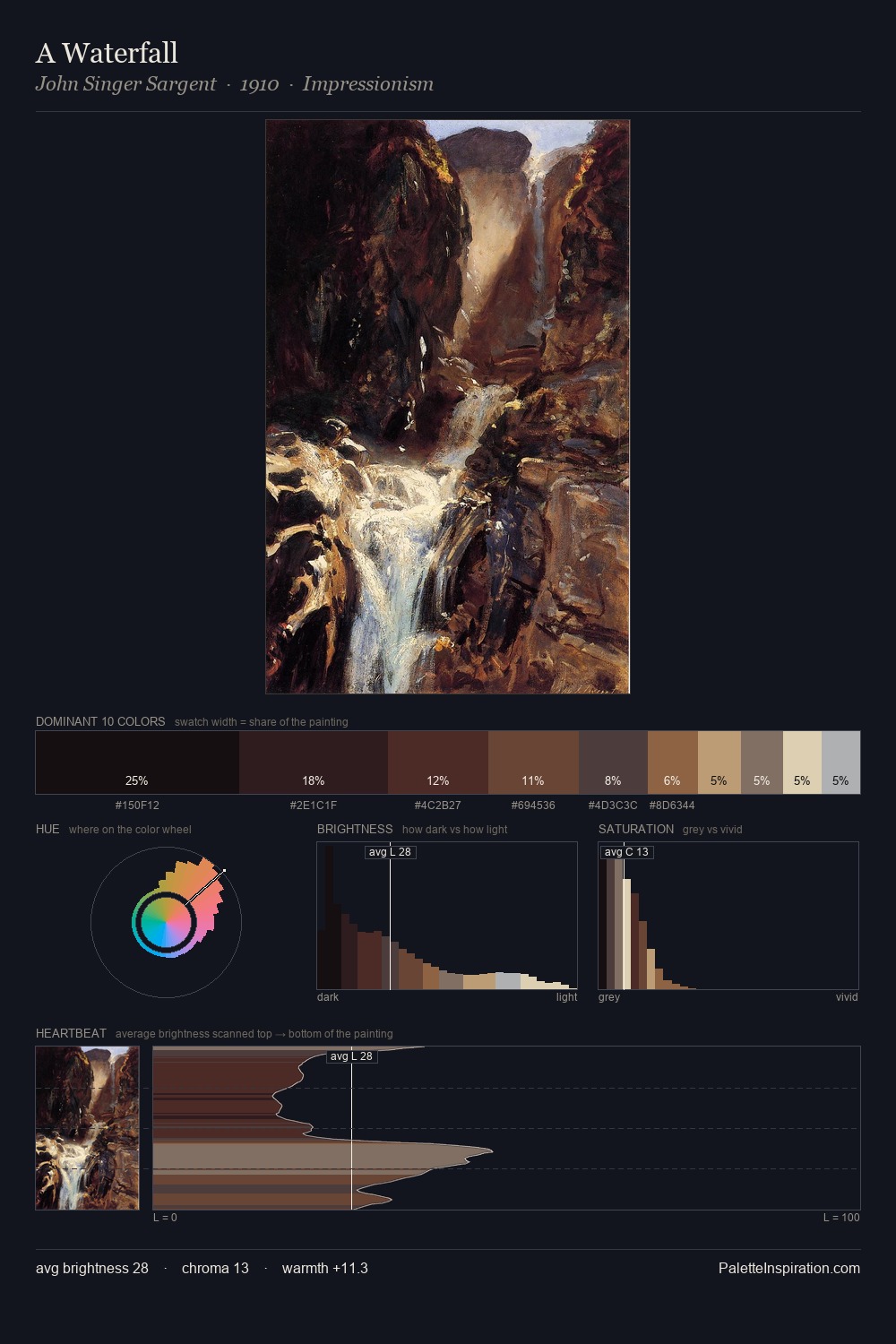The image size is (896, 1344).
Task: Click the darkest 25% color swatch
Action: [137, 762]
